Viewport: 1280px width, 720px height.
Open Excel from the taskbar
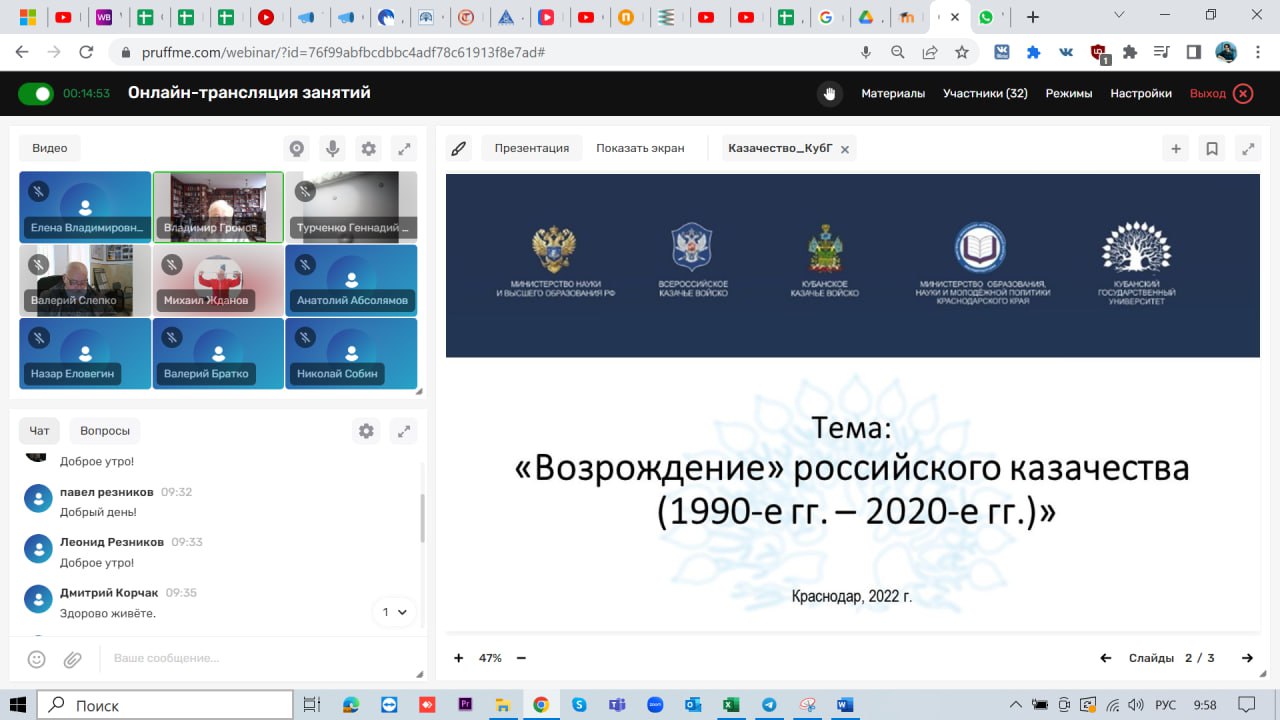coord(731,705)
